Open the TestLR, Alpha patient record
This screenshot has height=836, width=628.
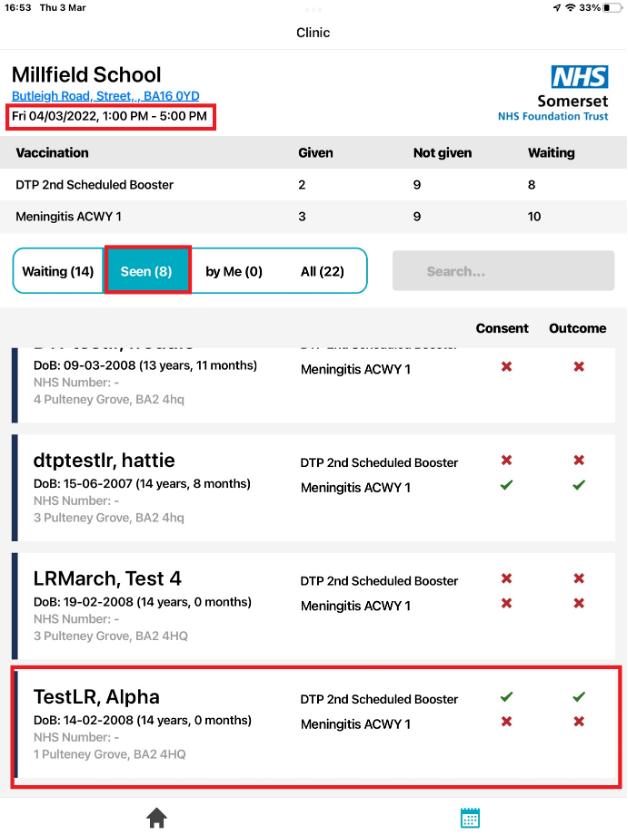96,697
